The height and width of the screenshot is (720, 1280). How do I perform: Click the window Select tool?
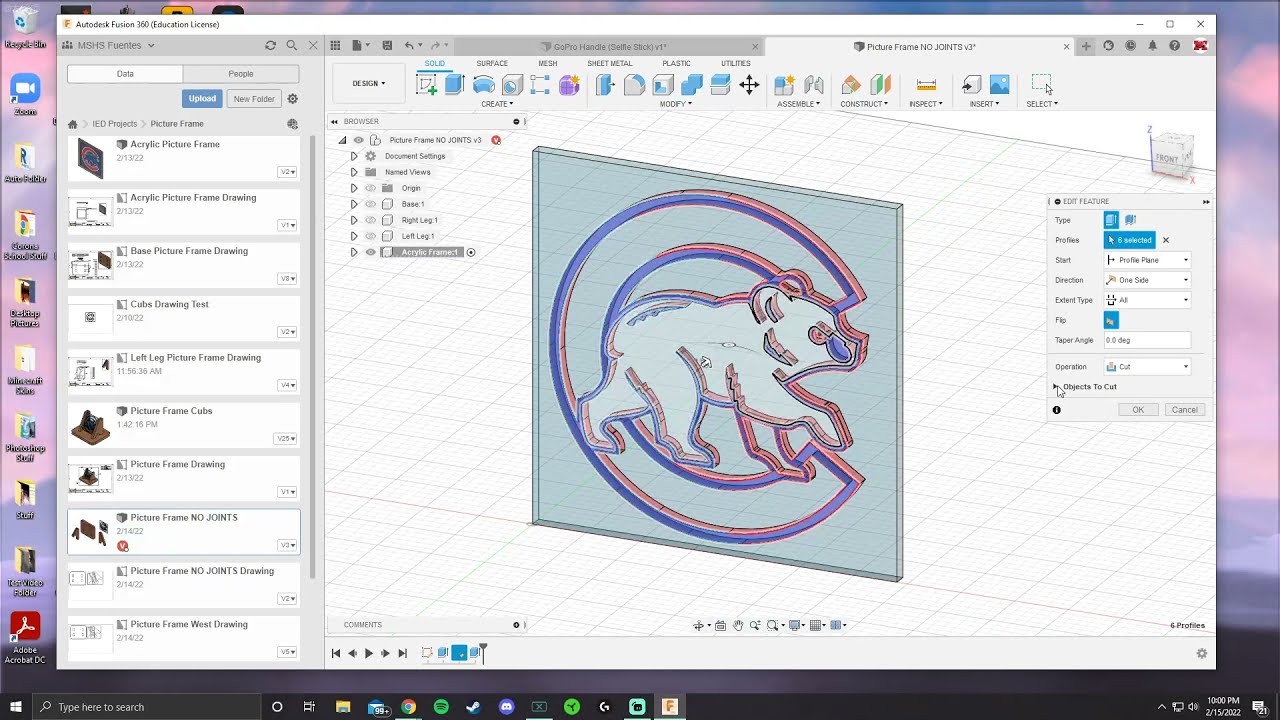1041,84
